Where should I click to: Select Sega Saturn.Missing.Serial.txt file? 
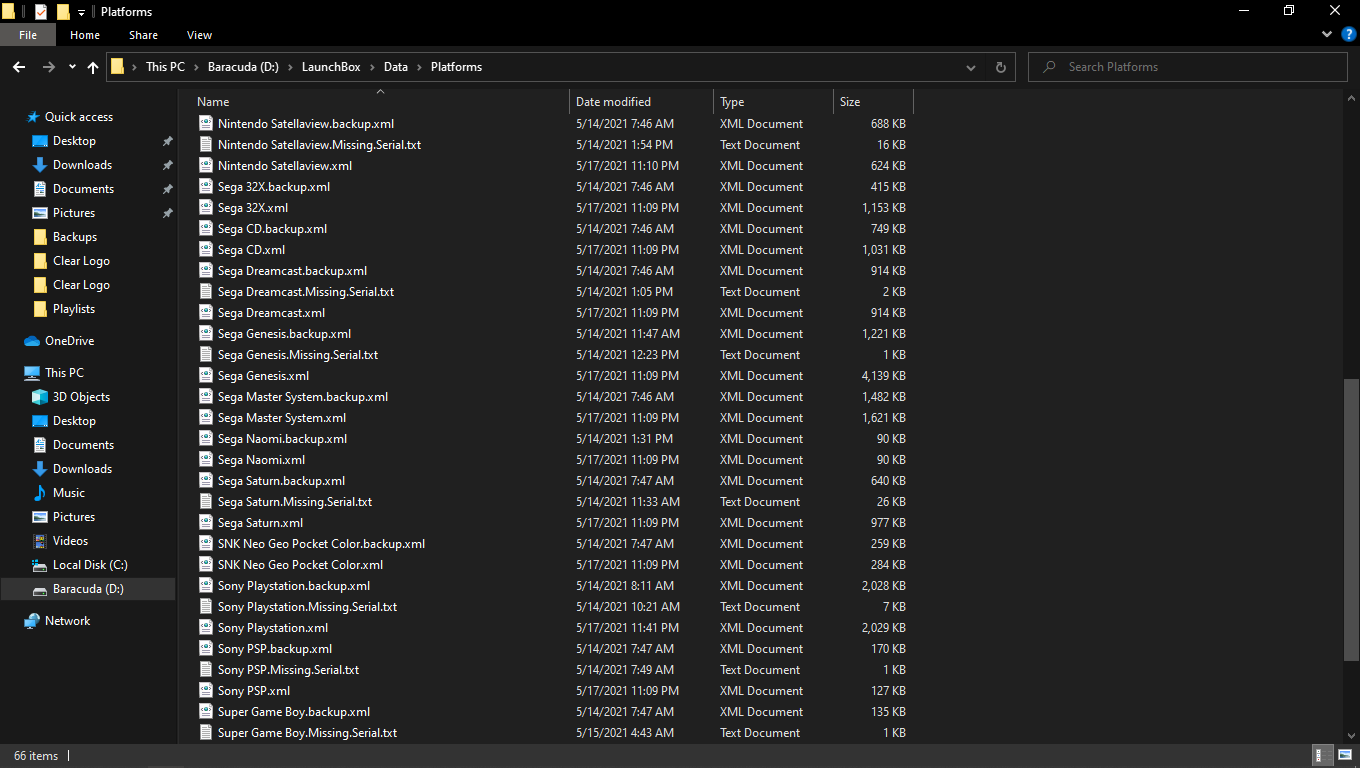point(295,502)
